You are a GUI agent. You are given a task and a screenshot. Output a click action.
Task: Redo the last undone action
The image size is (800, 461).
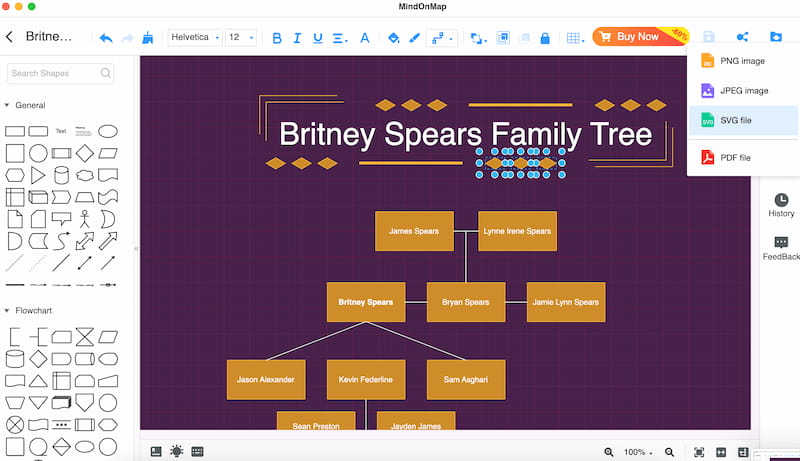coord(127,38)
